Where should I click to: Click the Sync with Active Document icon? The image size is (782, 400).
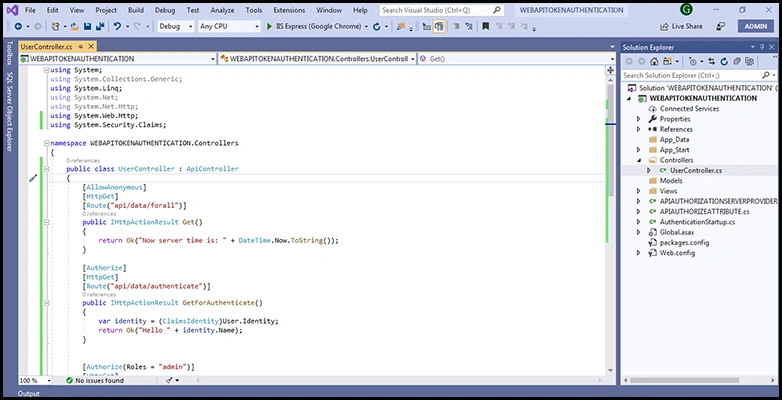711,62
